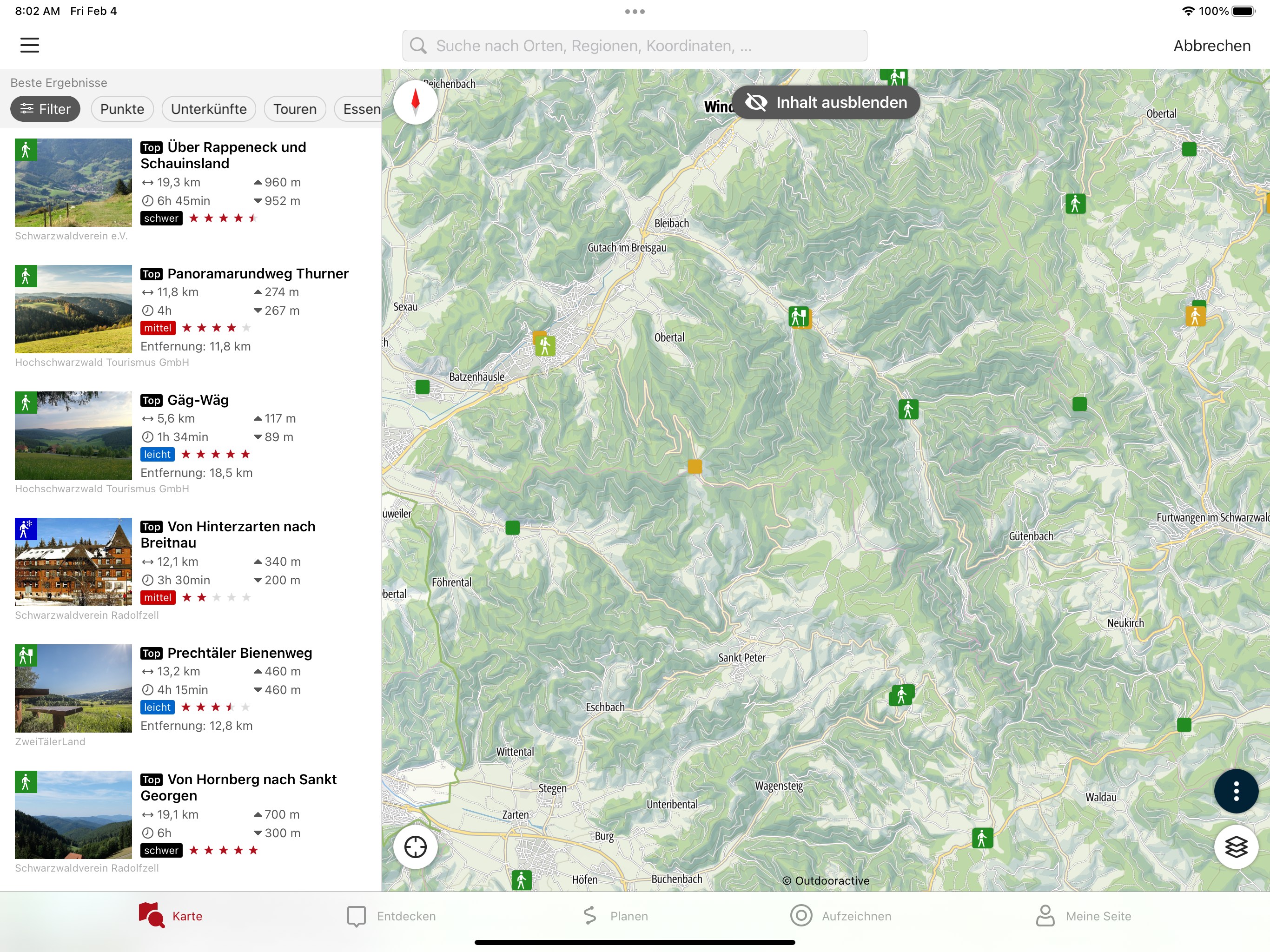Toggle the Punkte filter chip
This screenshot has width=1270, height=952.
pyautogui.click(x=122, y=109)
